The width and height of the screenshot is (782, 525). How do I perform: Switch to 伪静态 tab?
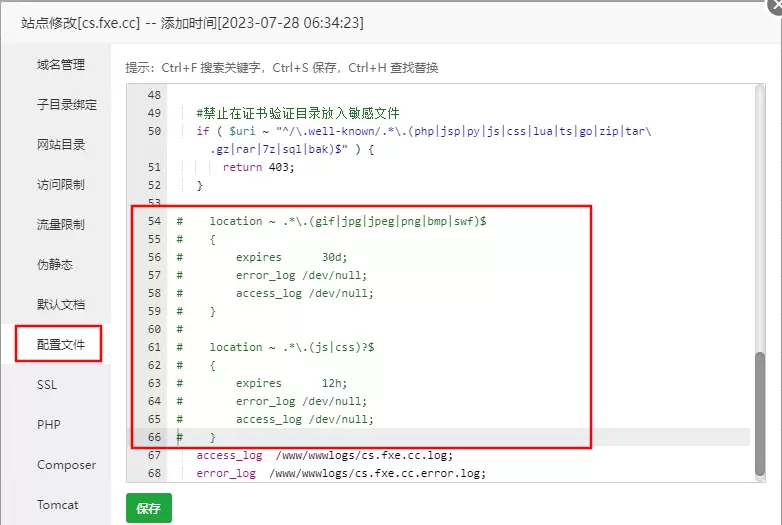pos(55,264)
